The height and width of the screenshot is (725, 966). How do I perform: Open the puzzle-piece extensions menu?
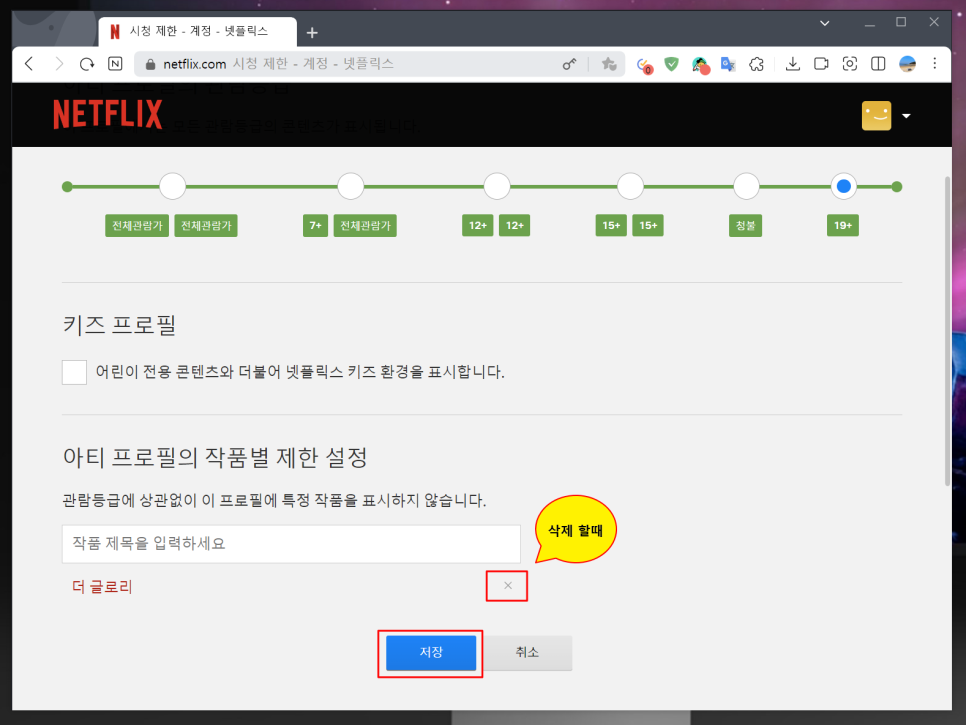757,64
